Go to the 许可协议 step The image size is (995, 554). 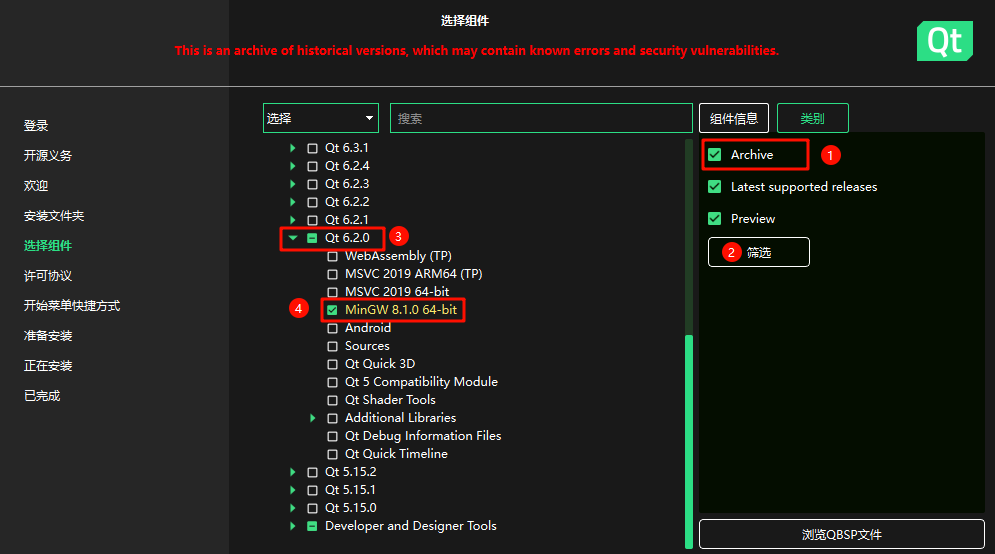pos(48,276)
